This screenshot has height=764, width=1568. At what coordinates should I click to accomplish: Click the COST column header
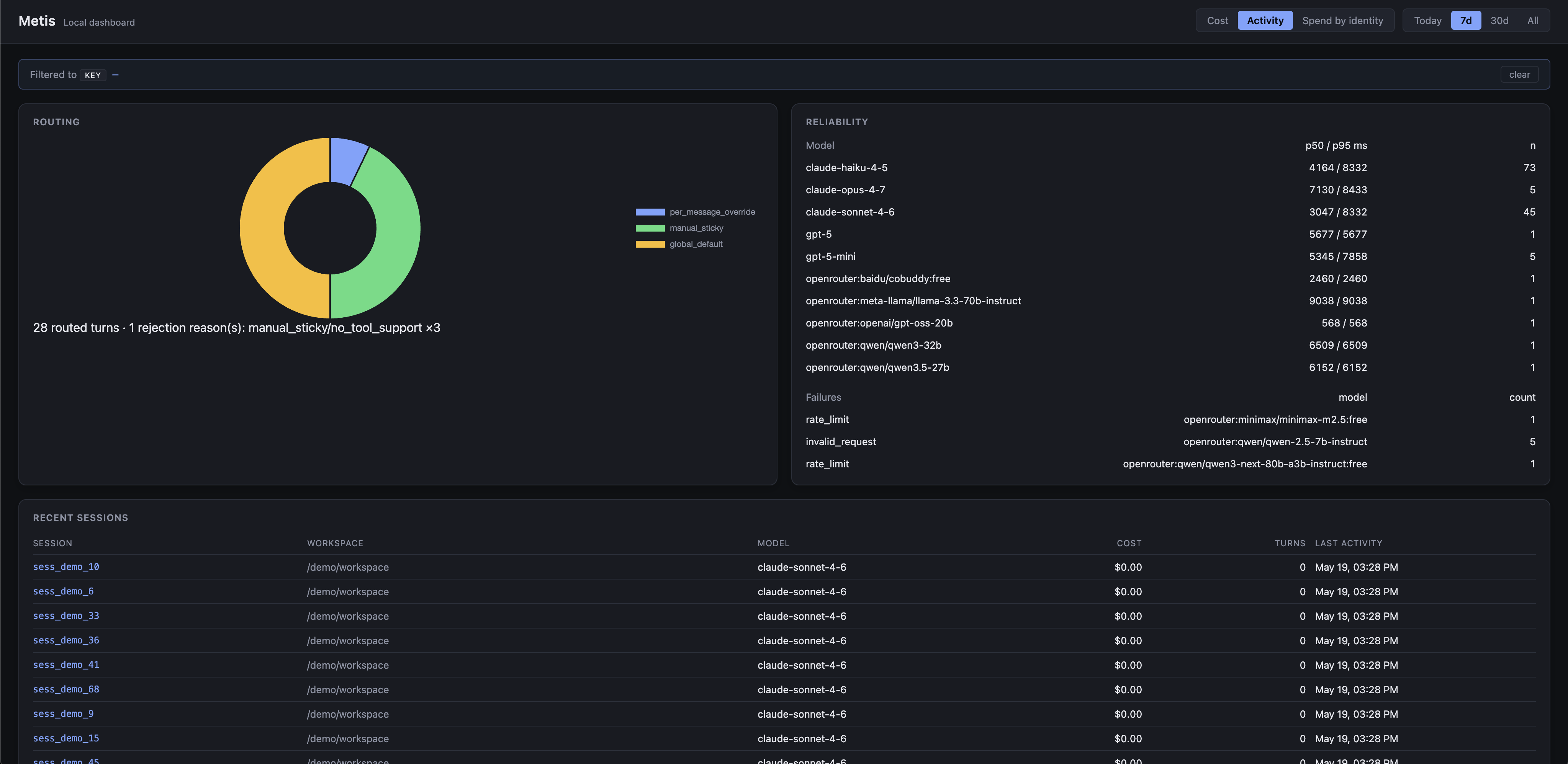pos(1129,543)
